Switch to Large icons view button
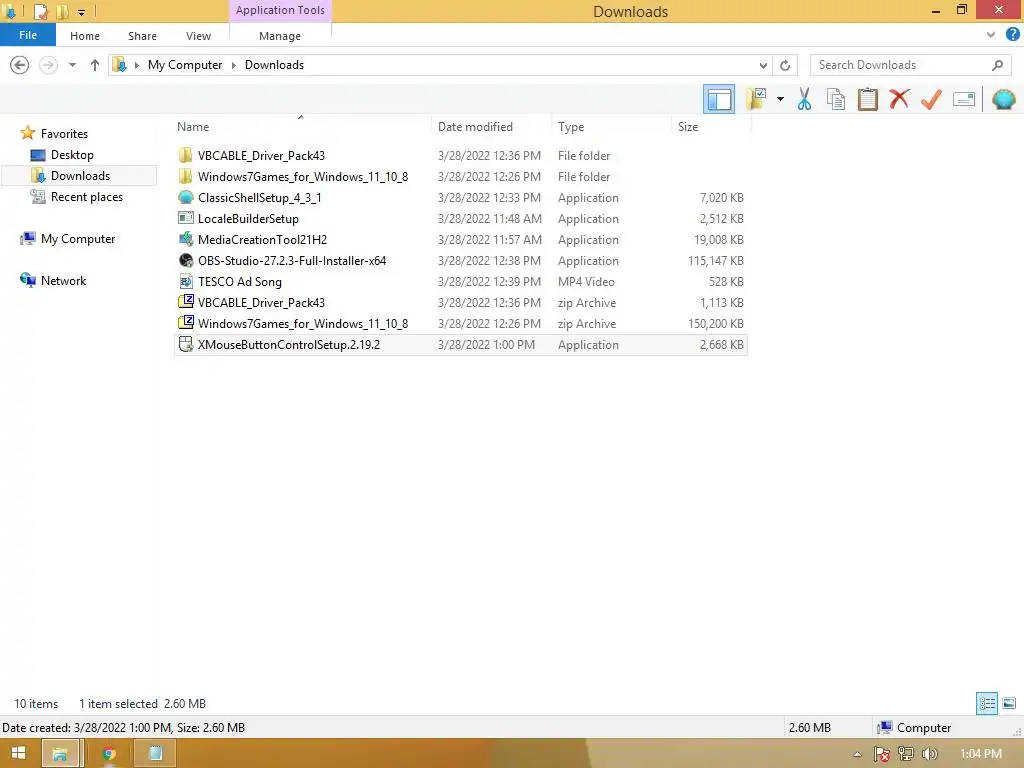1024x768 pixels. tap(1009, 703)
